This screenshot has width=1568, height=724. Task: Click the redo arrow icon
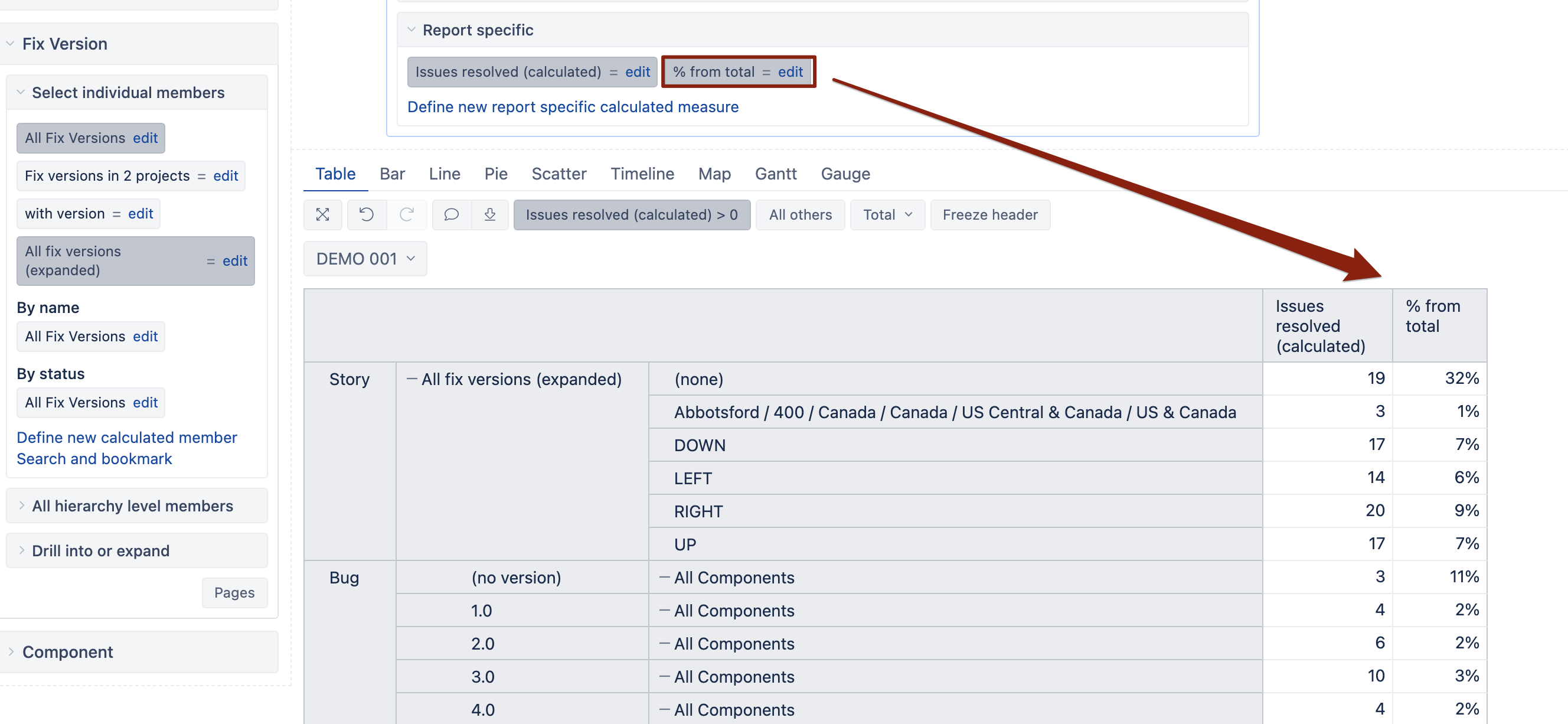(x=407, y=214)
